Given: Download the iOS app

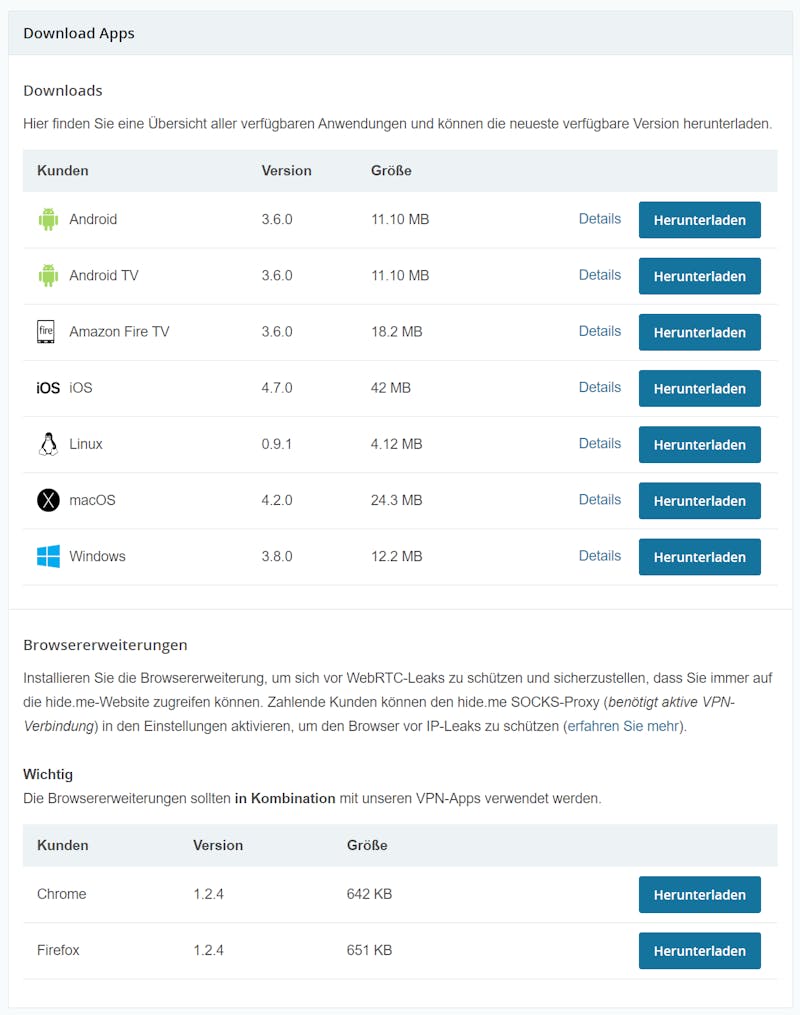Looking at the screenshot, I should point(700,388).
